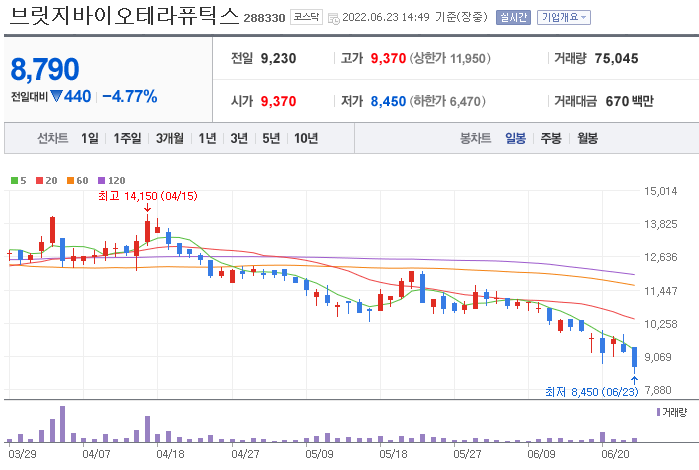Select the 1주일 line chart tab
This screenshot has height=470, width=699.
click(127, 138)
